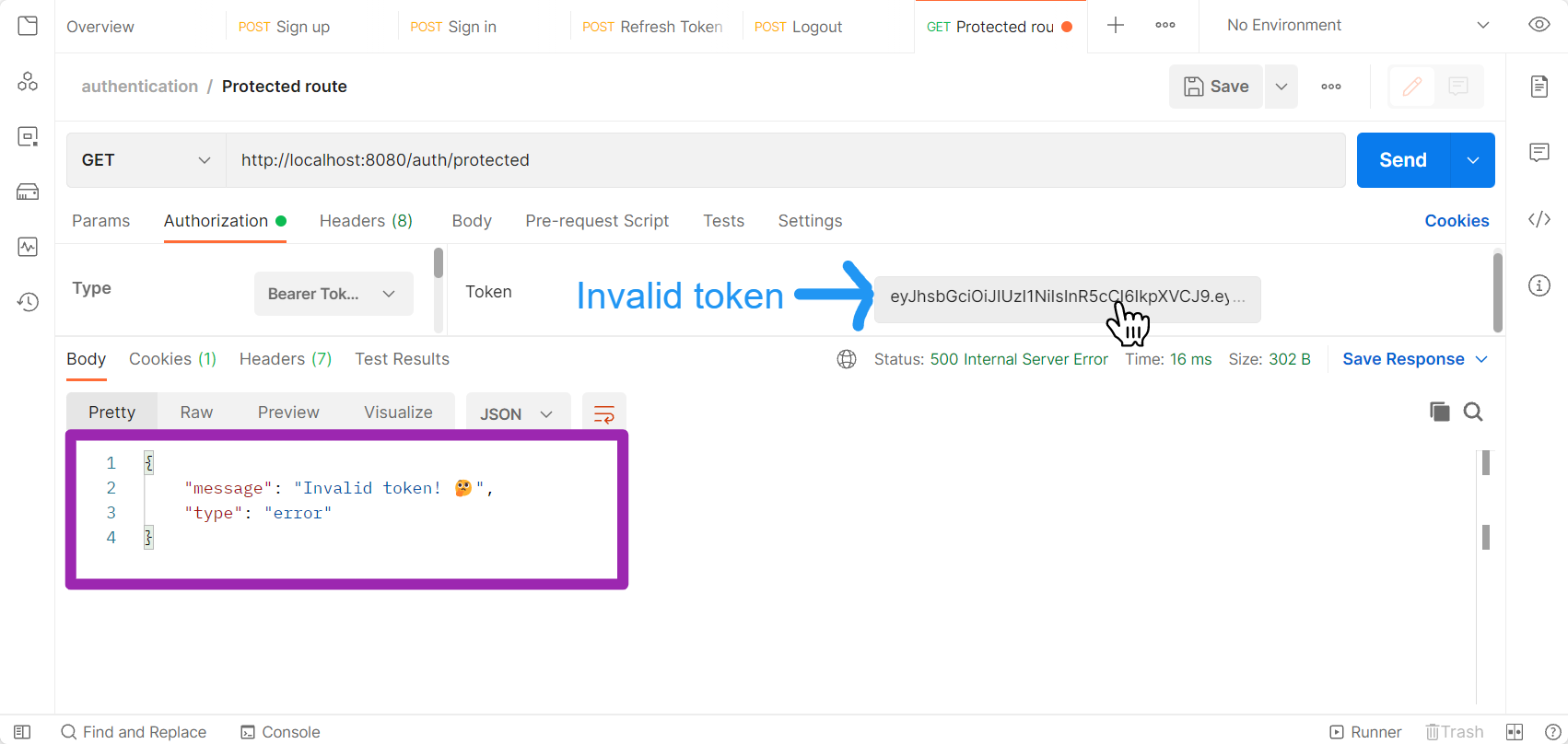Open the request Body tab
The width and height of the screenshot is (1568, 744).
[x=472, y=221]
